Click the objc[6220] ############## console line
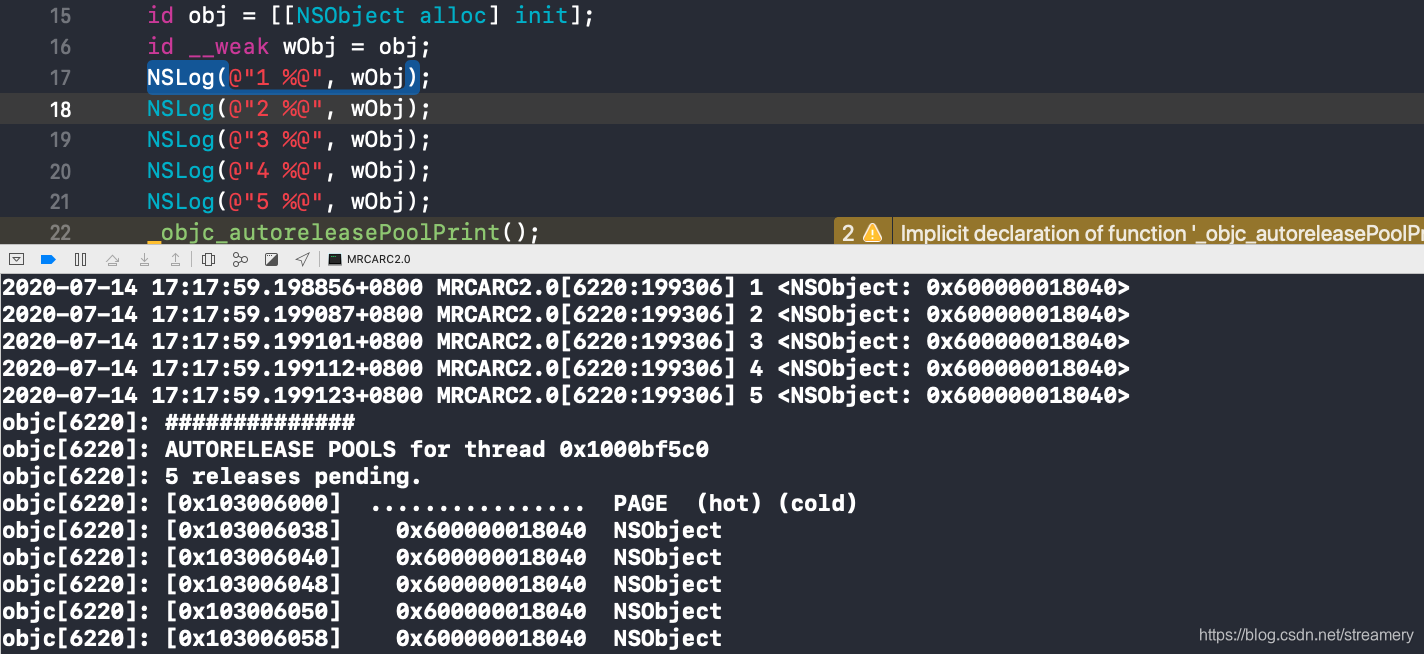The height and width of the screenshot is (654, 1424). point(179,423)
